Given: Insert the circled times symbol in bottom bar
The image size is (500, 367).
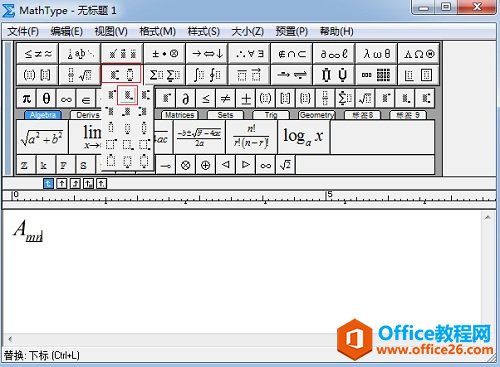Looking at the screenshot, I should (x=186, y=165).
